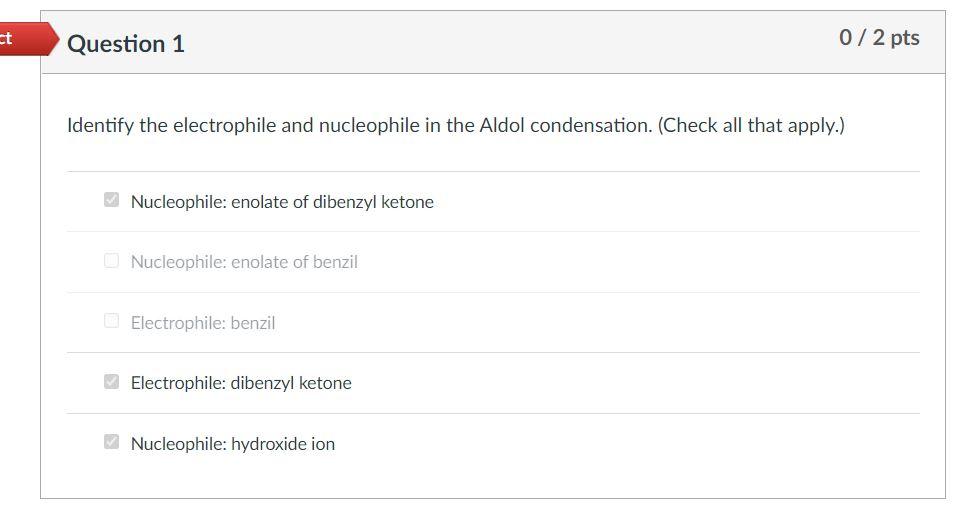The width and height of the screenshot is (961, 511).
Task: Click the word "pts" in the score
Action: coord(904,38)
